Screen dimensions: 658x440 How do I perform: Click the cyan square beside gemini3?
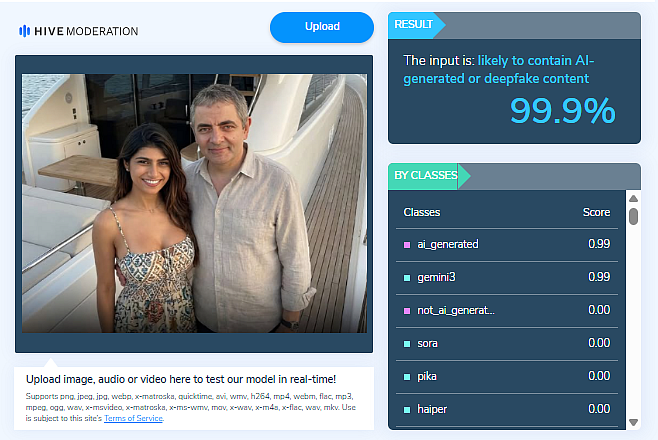407,277
